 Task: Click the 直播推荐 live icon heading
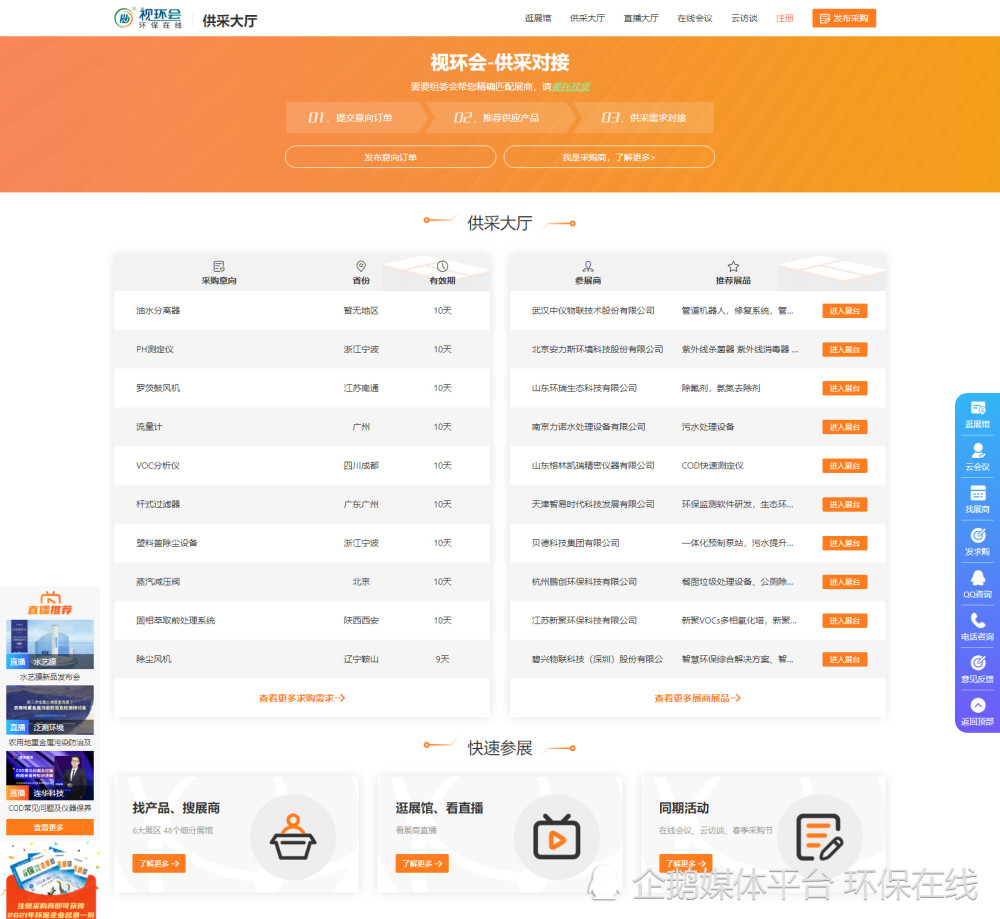(x=50, y=603)
